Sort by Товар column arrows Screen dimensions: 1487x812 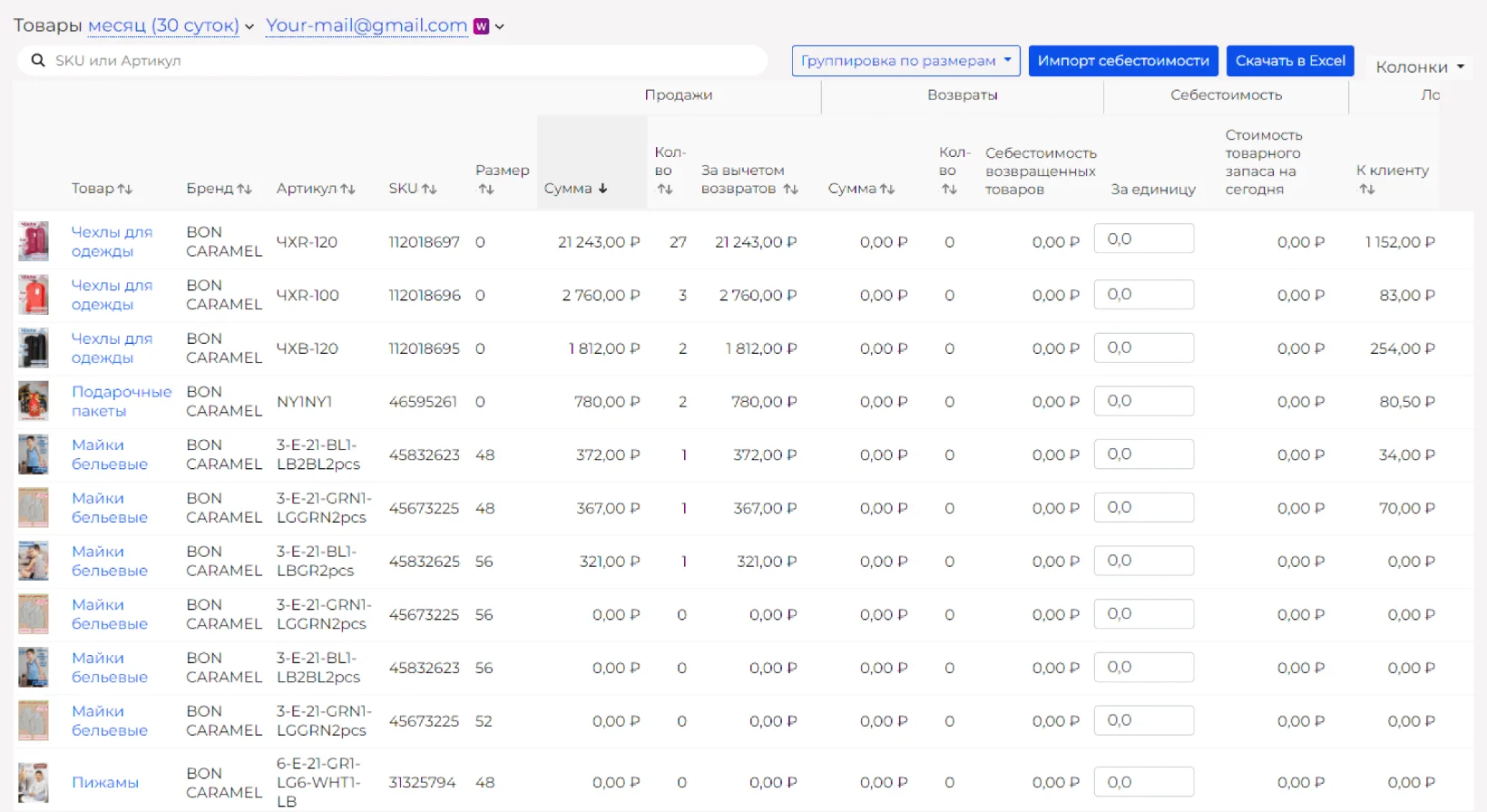point(125,189)
